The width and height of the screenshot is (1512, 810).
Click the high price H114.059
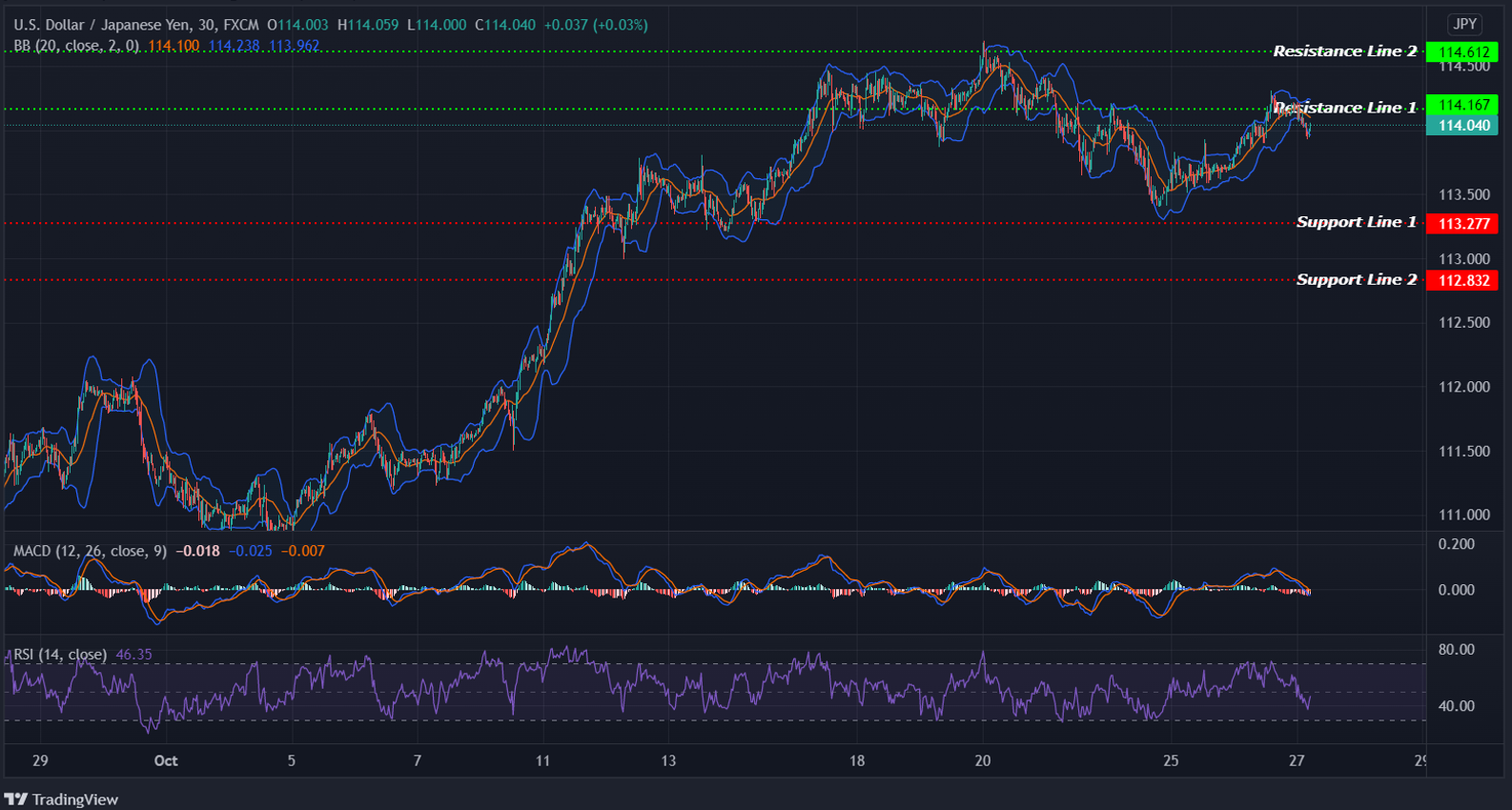tap(368, 25)
